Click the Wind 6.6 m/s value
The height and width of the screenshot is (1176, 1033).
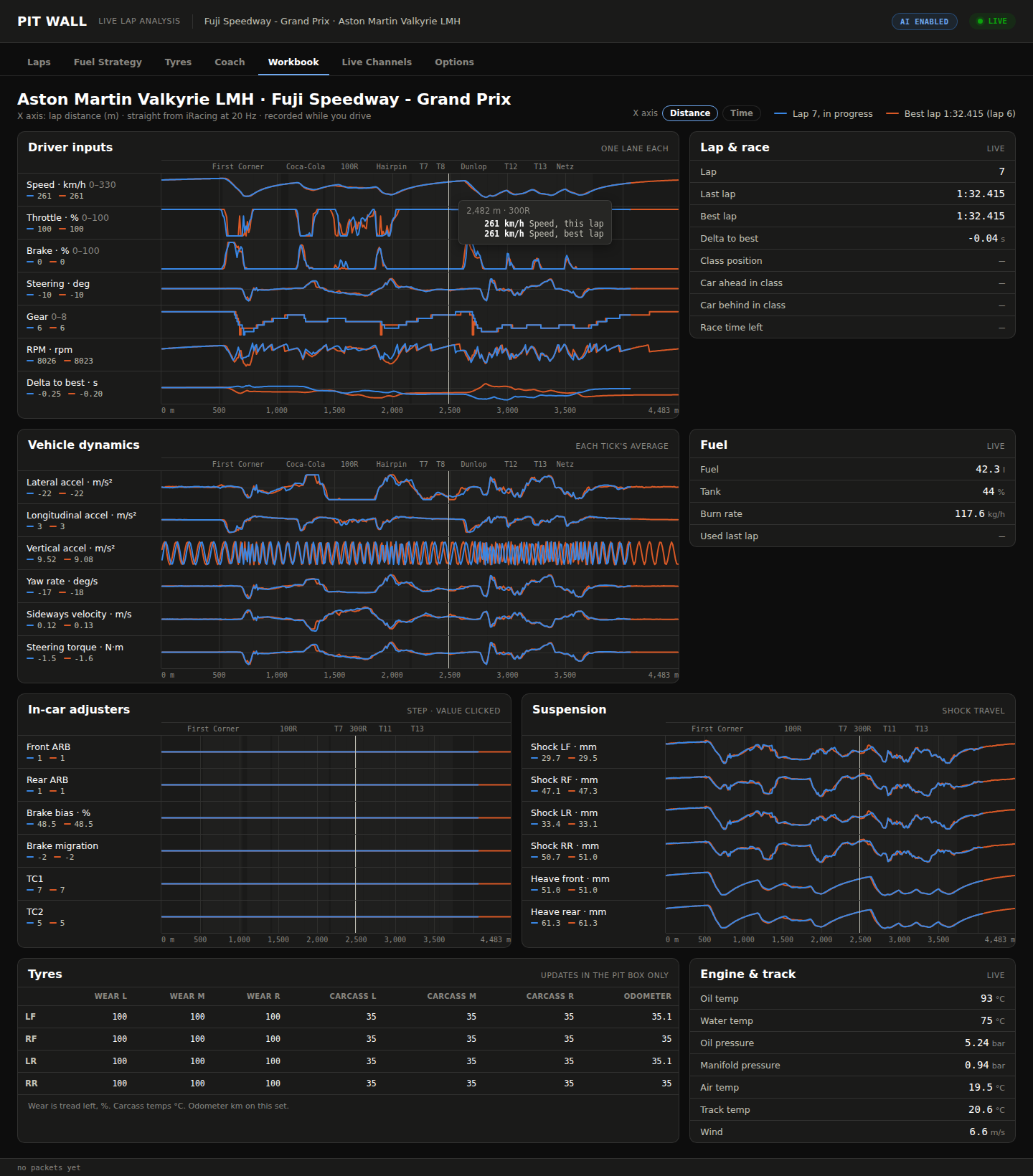pyautogui.click(x=987, y=1132)
